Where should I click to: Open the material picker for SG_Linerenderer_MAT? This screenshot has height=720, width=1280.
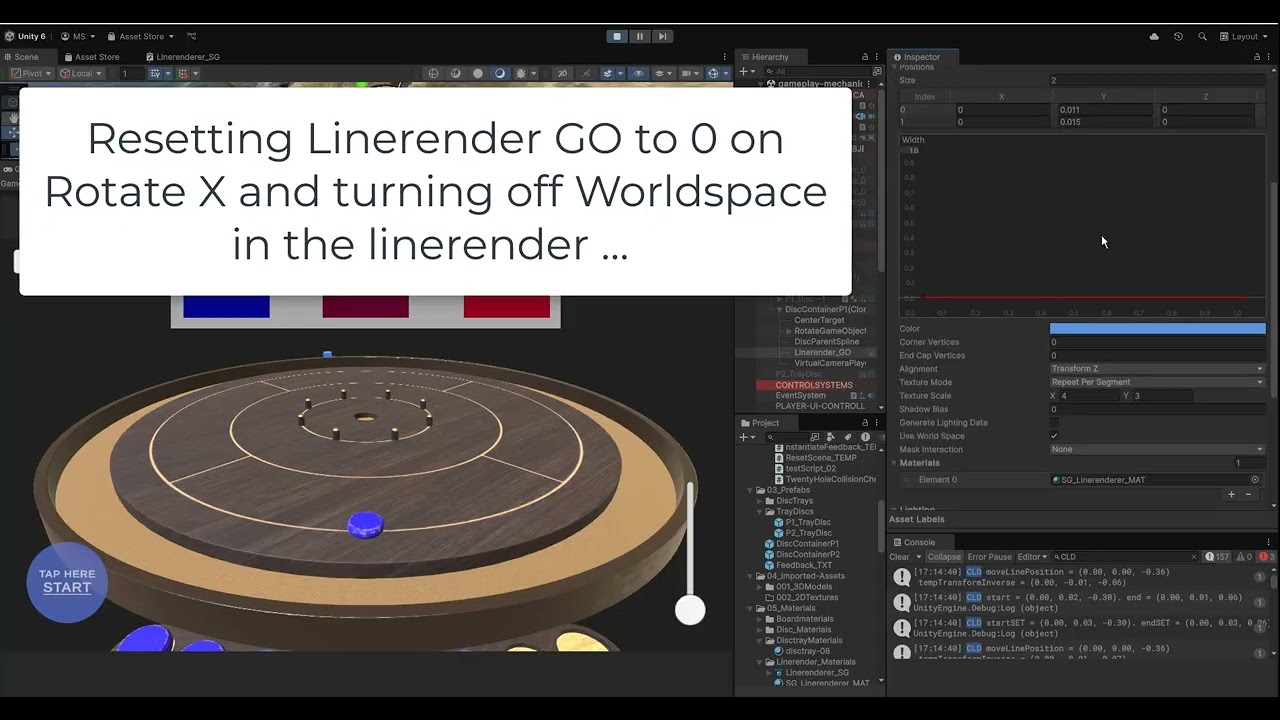tap(1255, 479)
